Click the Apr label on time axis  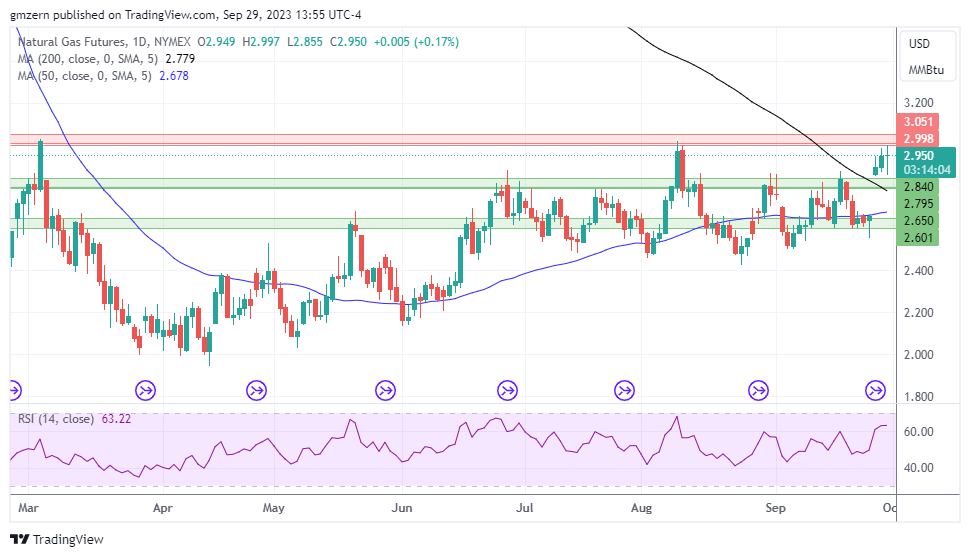pos(163,508)
